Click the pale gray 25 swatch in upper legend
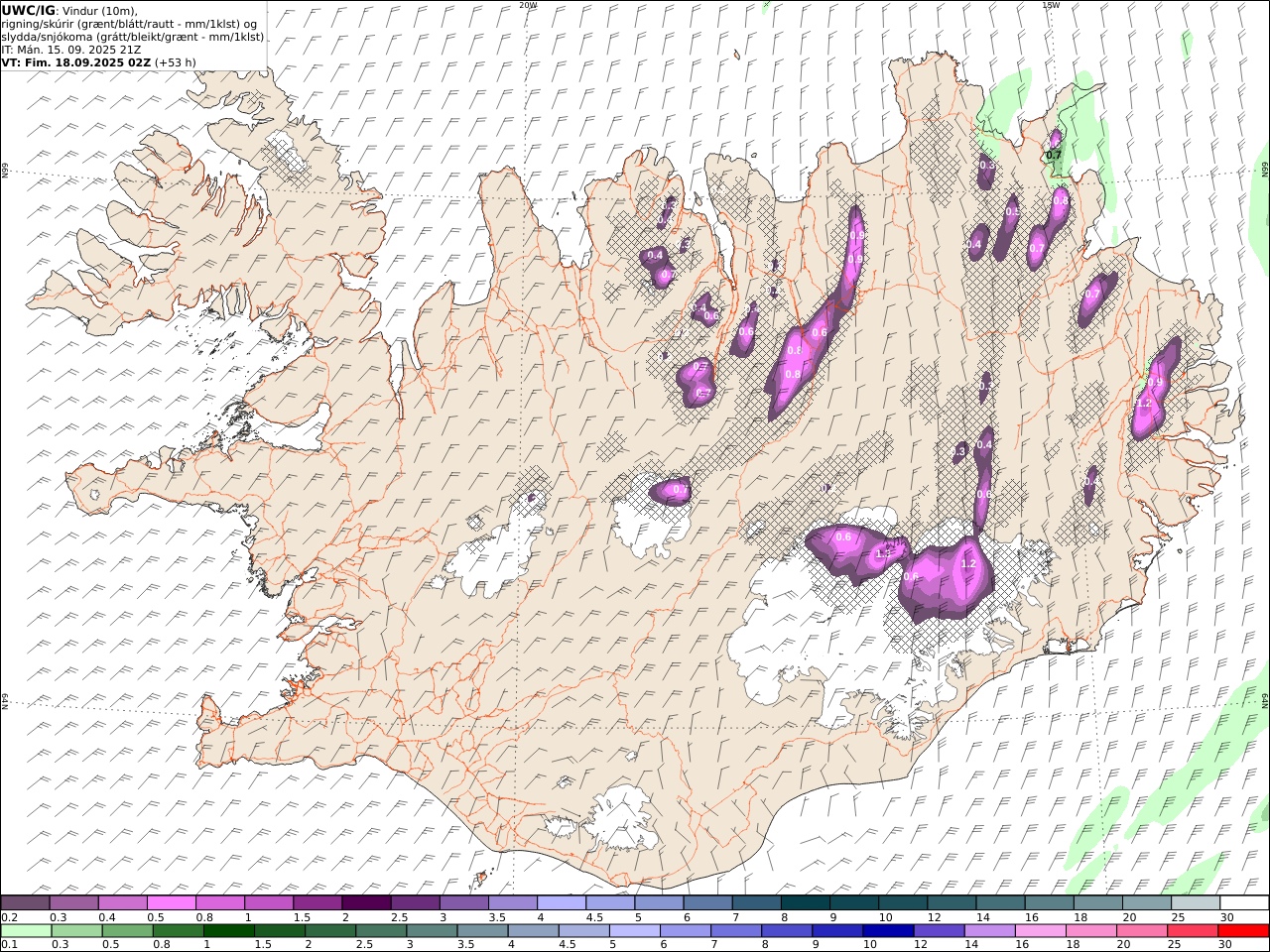Screen dimensions: 1270x952 pos(1195,903)
